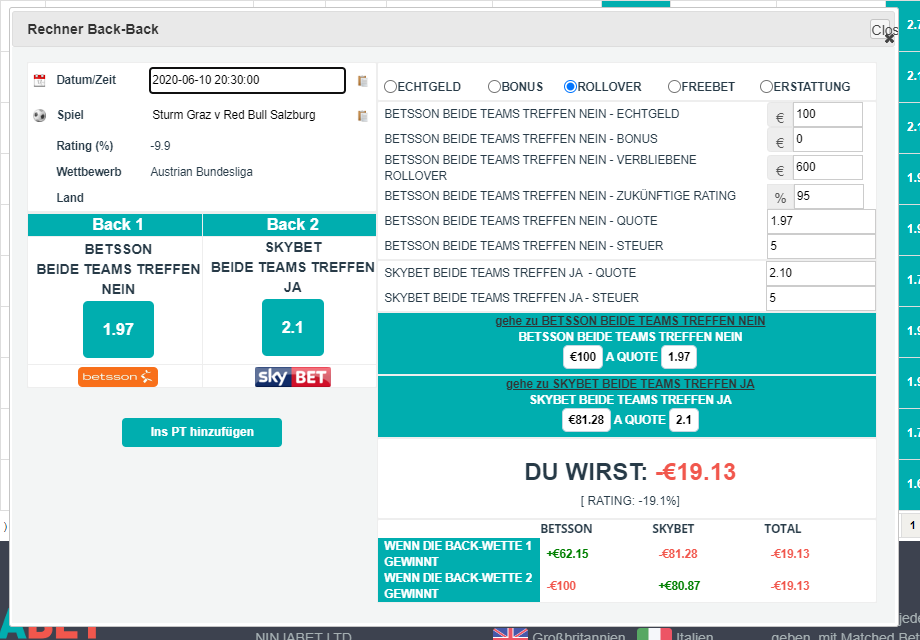
Task: Click the Ins PT hinzufügen button
Action: coord(202,432)
